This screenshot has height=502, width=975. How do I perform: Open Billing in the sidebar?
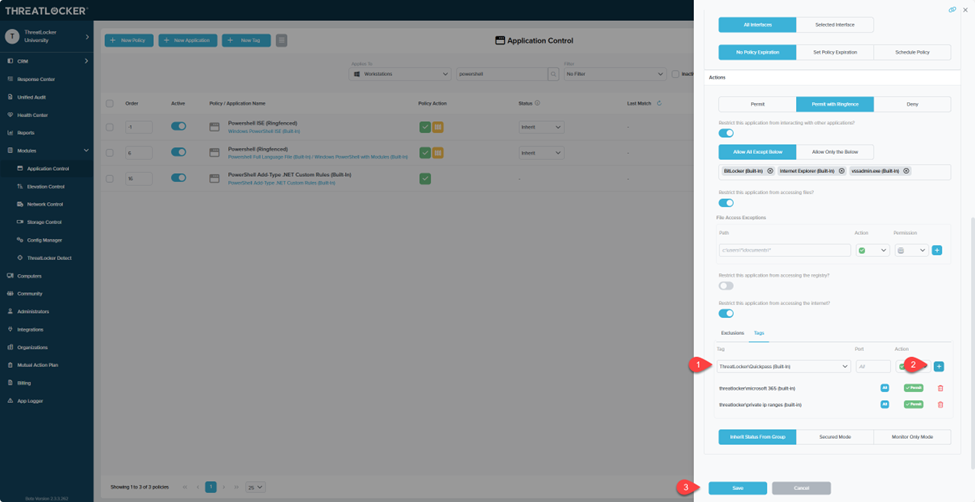[x=24, y=383]
